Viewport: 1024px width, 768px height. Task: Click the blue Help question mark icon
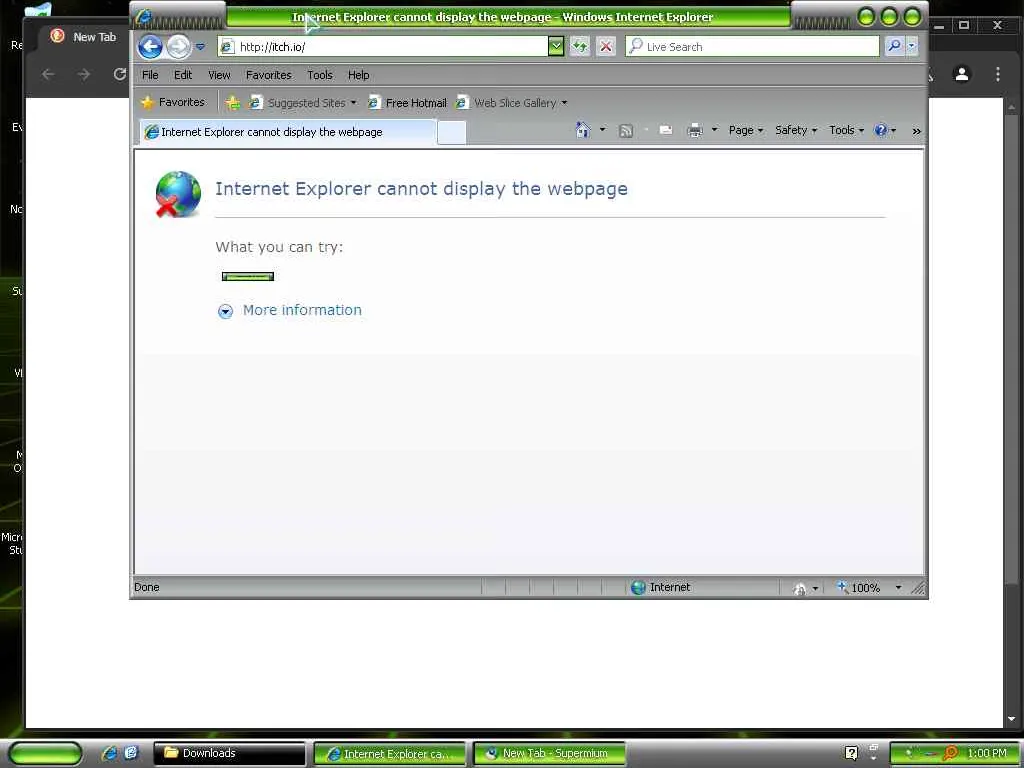(880, 130)
